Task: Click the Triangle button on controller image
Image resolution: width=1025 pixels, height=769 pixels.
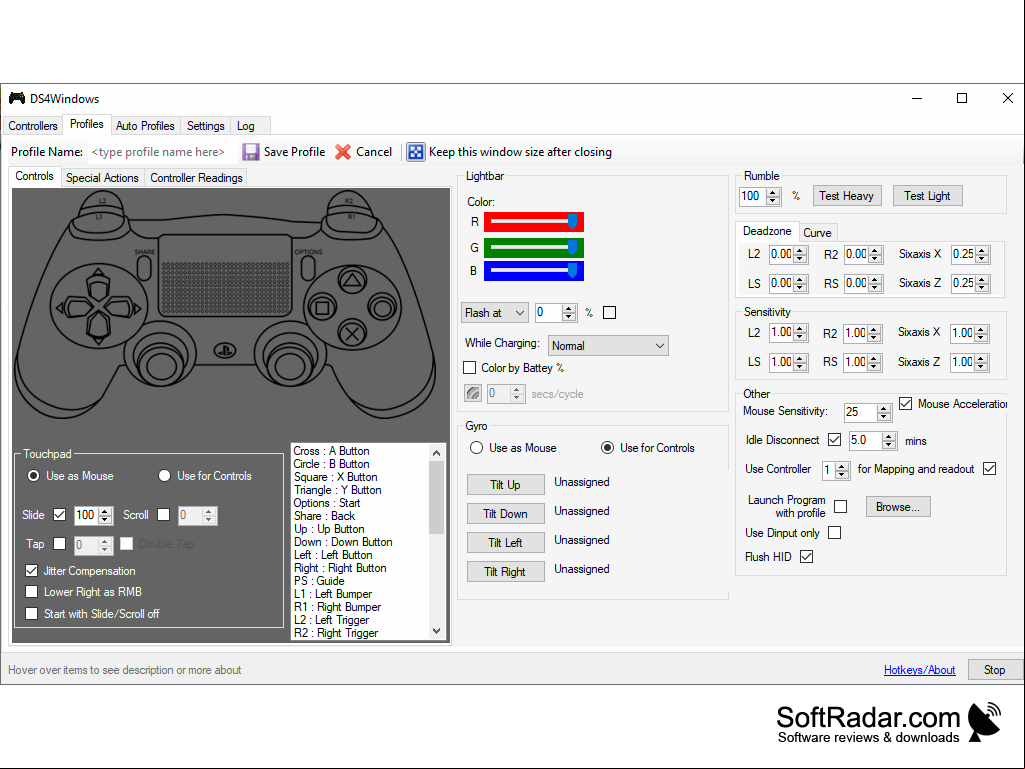Action: click(x=352, y=282)
